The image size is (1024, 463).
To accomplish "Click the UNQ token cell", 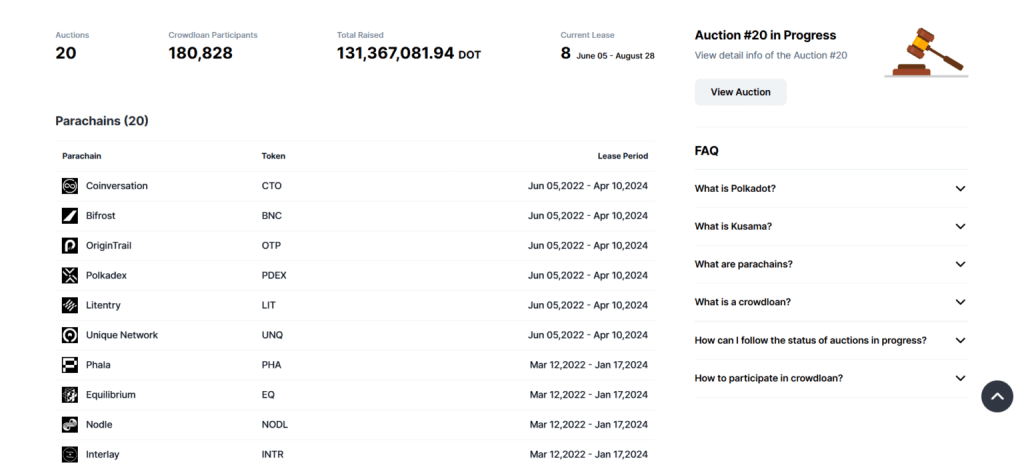I will pyautogui.click(x=272, y=335).
